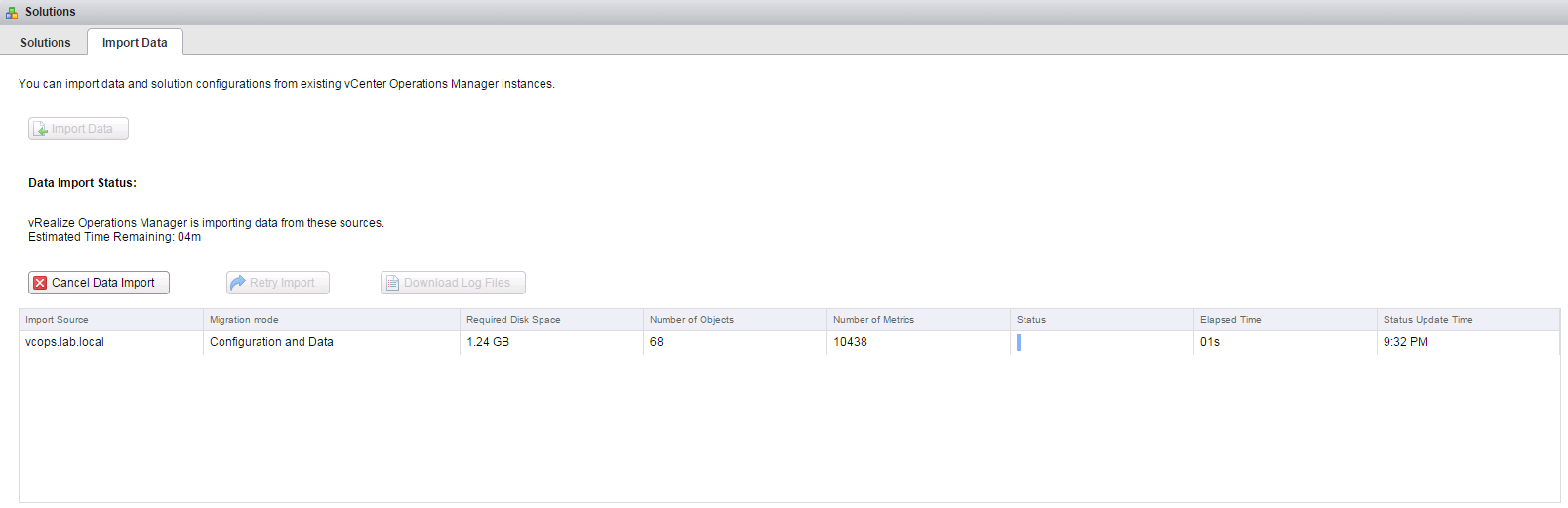Click the 68 objects value
Viewport: 1568px width, 508px height.
click(x=657, y=342)
